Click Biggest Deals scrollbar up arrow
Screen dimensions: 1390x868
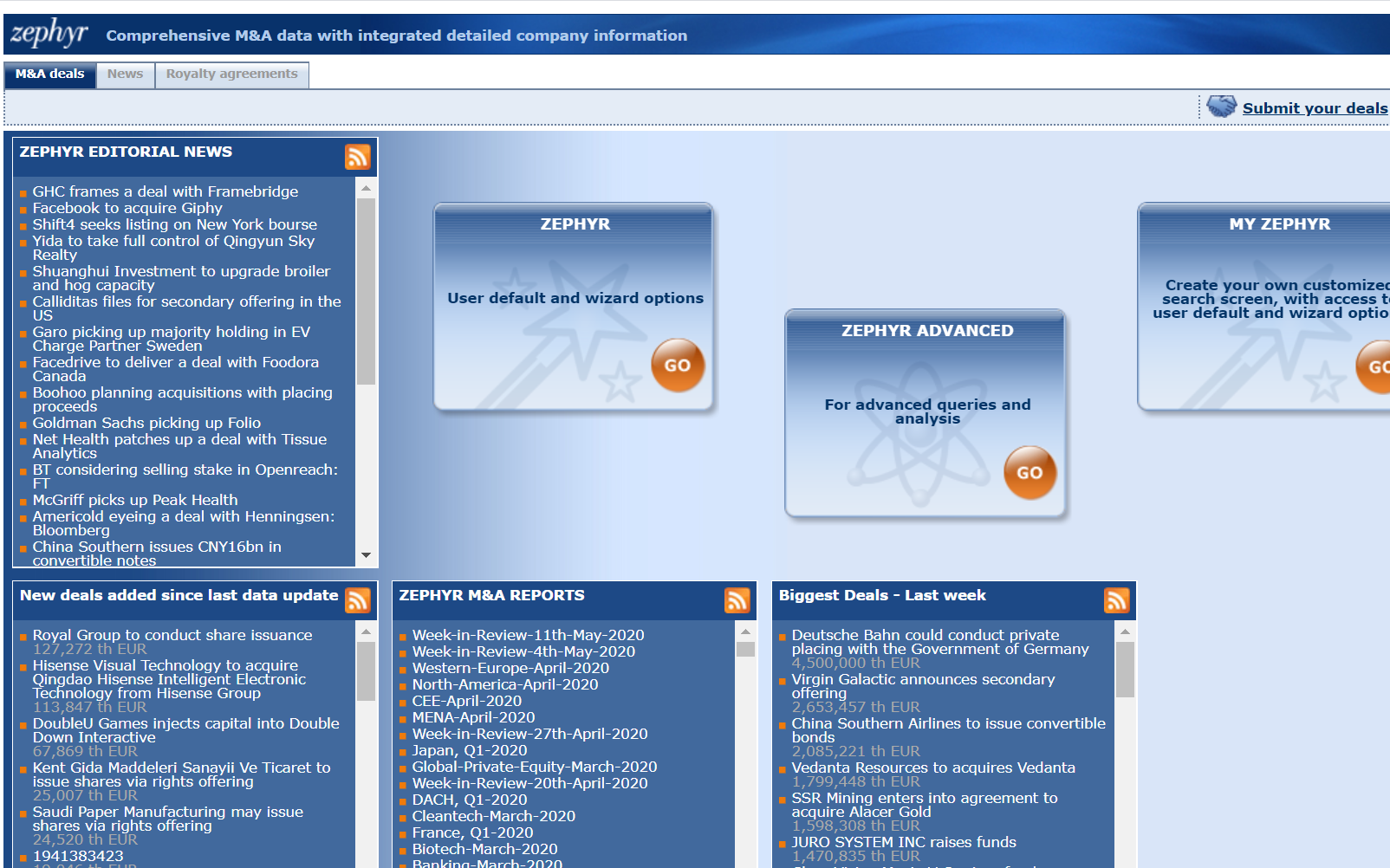pos(1125,632)
